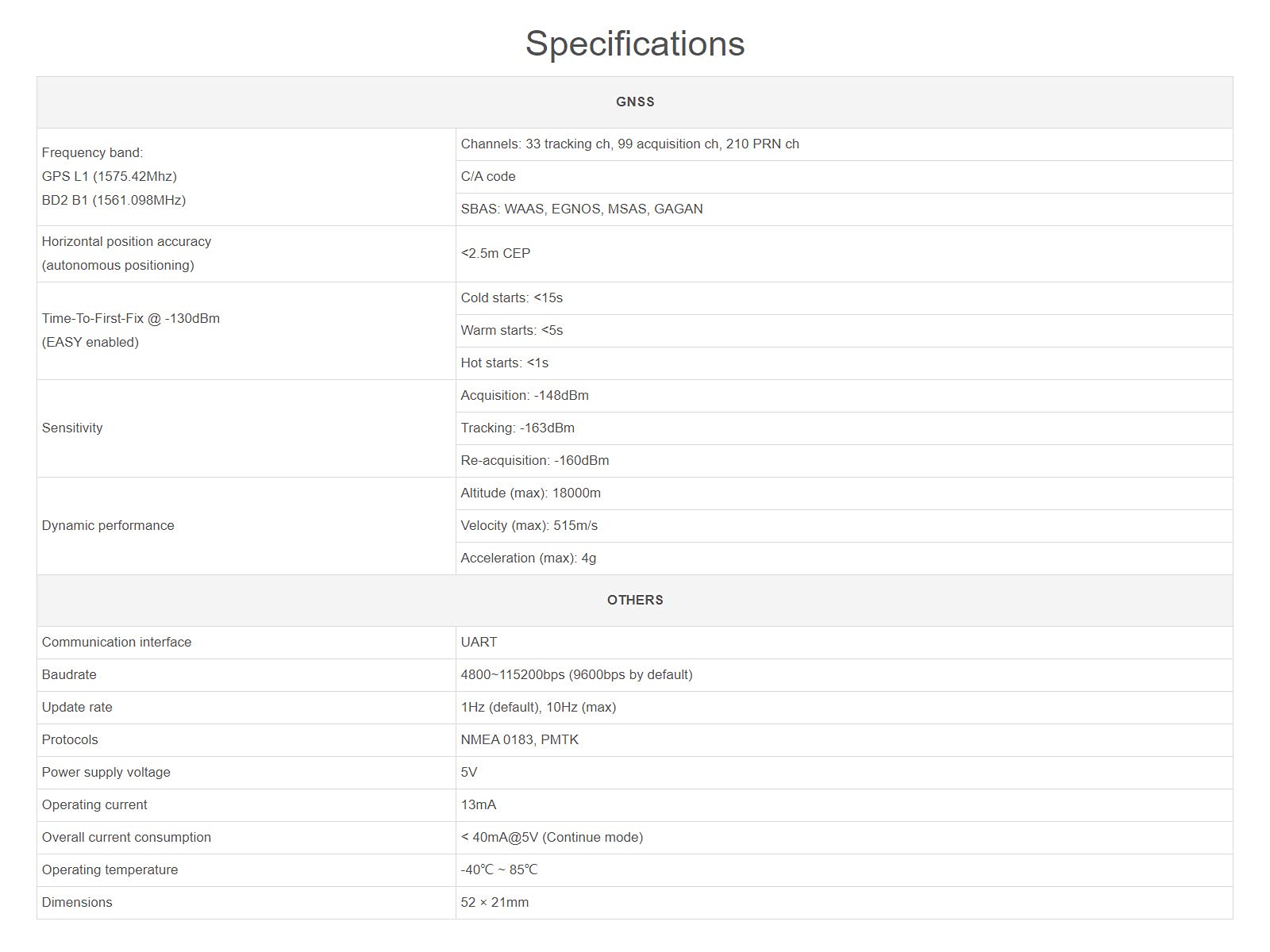This screenshot has height=952, width=1270.
Task: Select Hot starts <1s row
Action: (844, 363)
